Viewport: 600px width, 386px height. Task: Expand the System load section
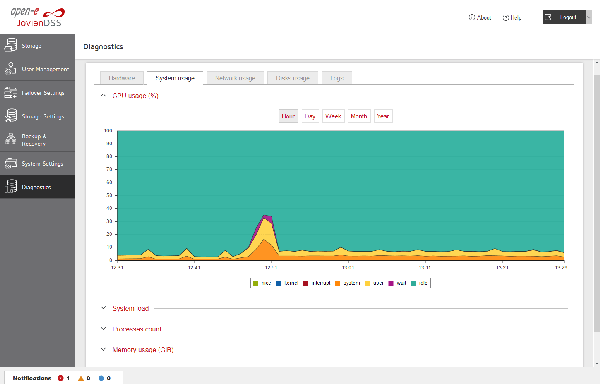pyautogui.click(x=103, y=308)
